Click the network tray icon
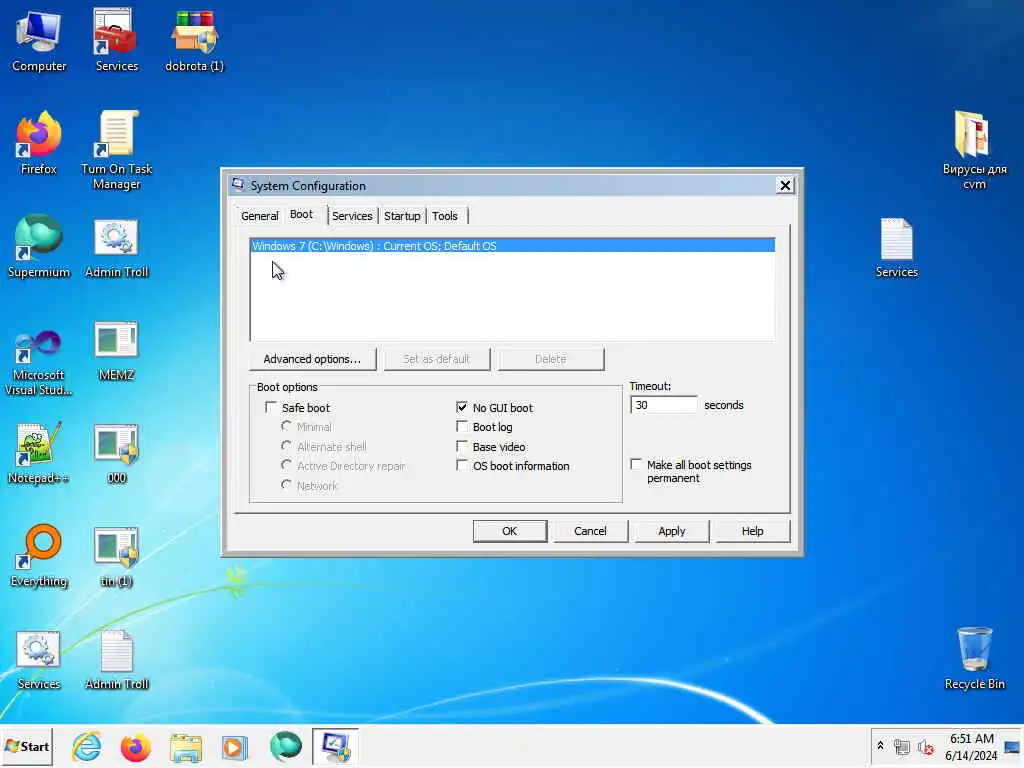The height and width of the screenshot is (768, 1024). [x=902, y=746]
